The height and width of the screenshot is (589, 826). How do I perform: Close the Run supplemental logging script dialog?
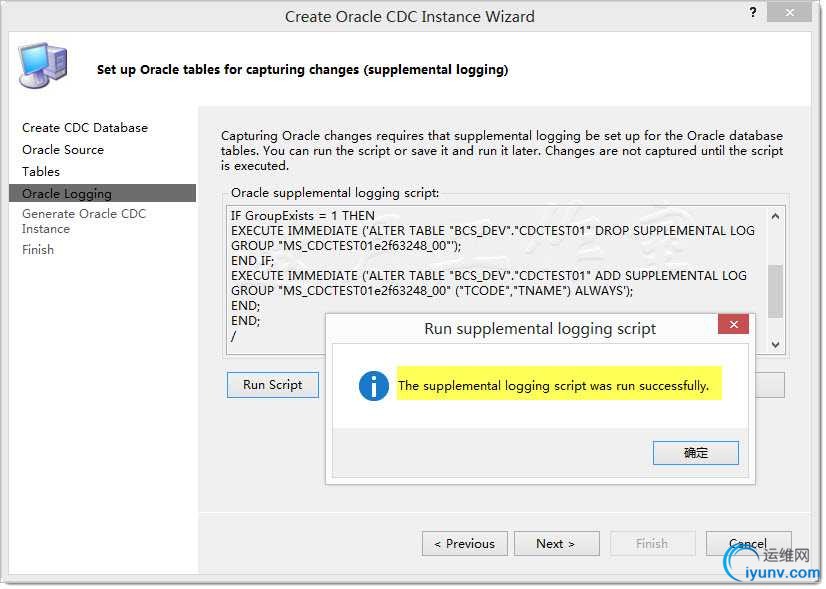[733, 325]
